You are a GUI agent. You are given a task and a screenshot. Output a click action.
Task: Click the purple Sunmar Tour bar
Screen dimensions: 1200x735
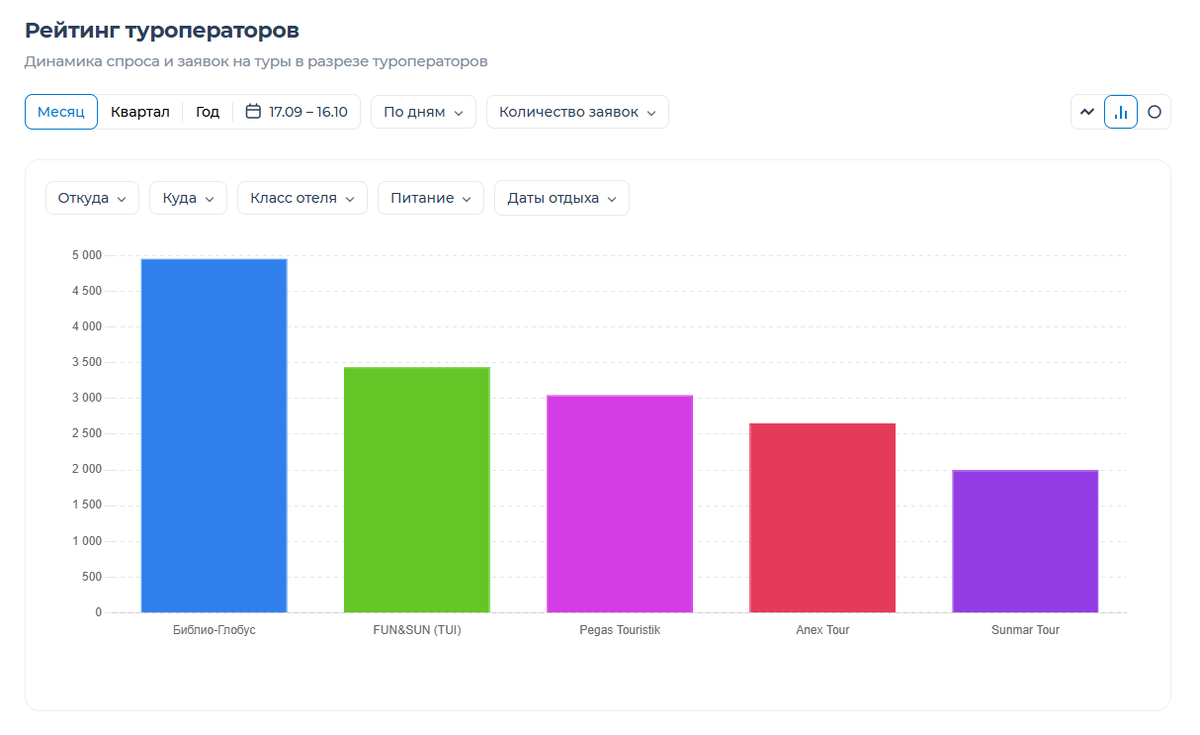click(x=1025, y=541)
